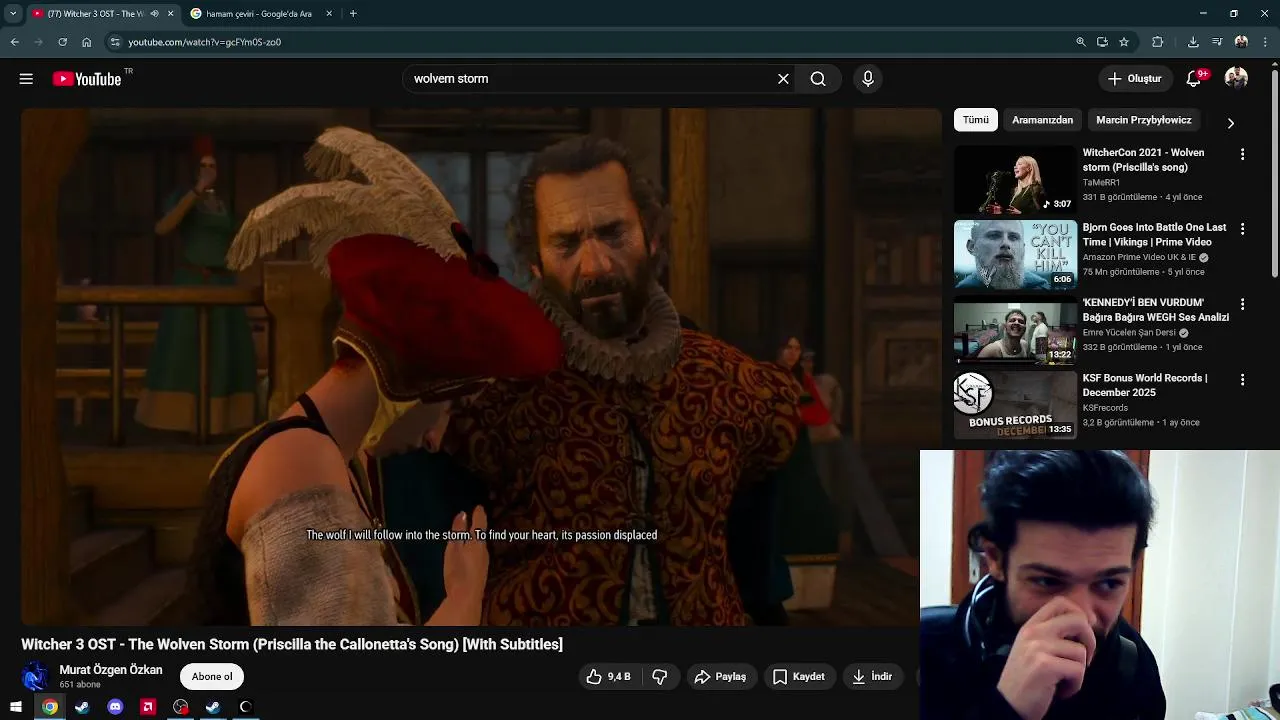1280x720 pixels.
Task: Open a new Chrome tab
Action: (353, 14)
